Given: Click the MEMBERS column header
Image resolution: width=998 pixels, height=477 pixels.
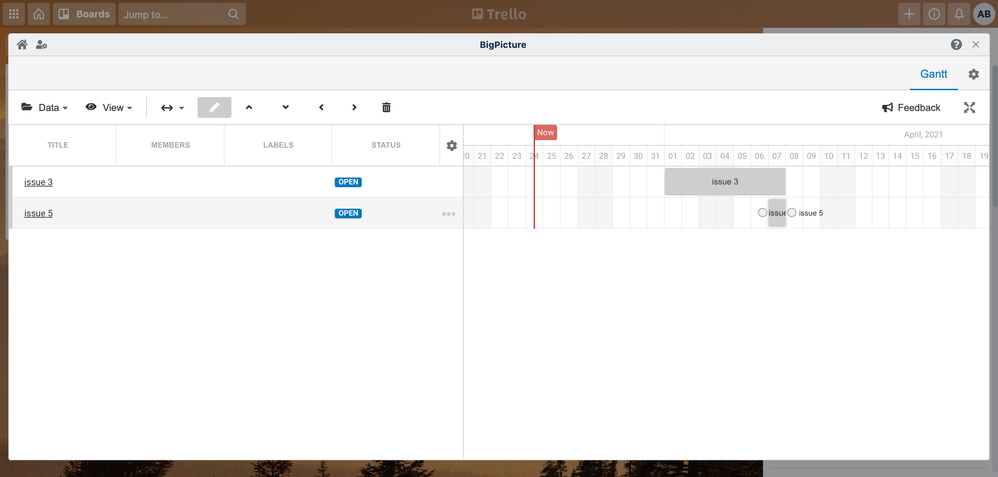Looking at the screenshot, I should click(170, 145).
